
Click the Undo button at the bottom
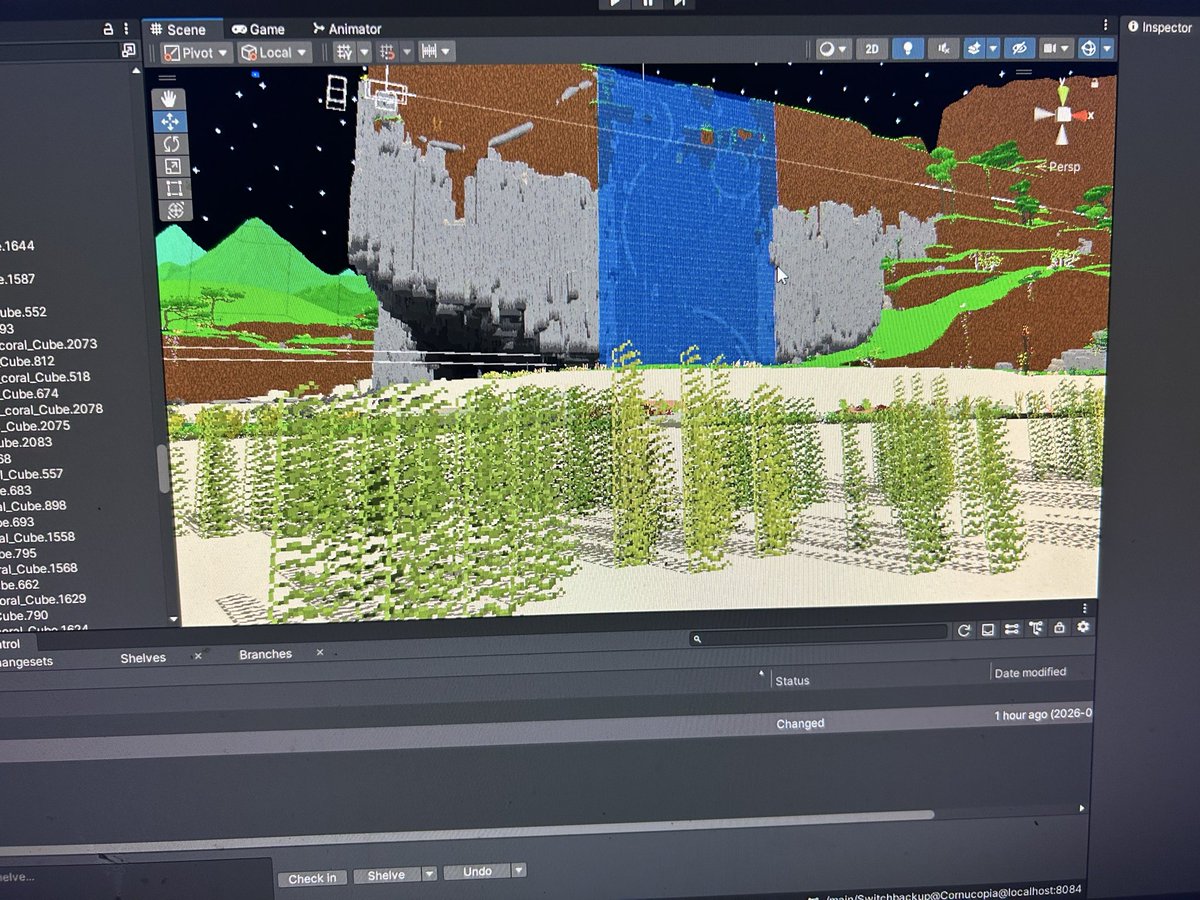[476, 870]
